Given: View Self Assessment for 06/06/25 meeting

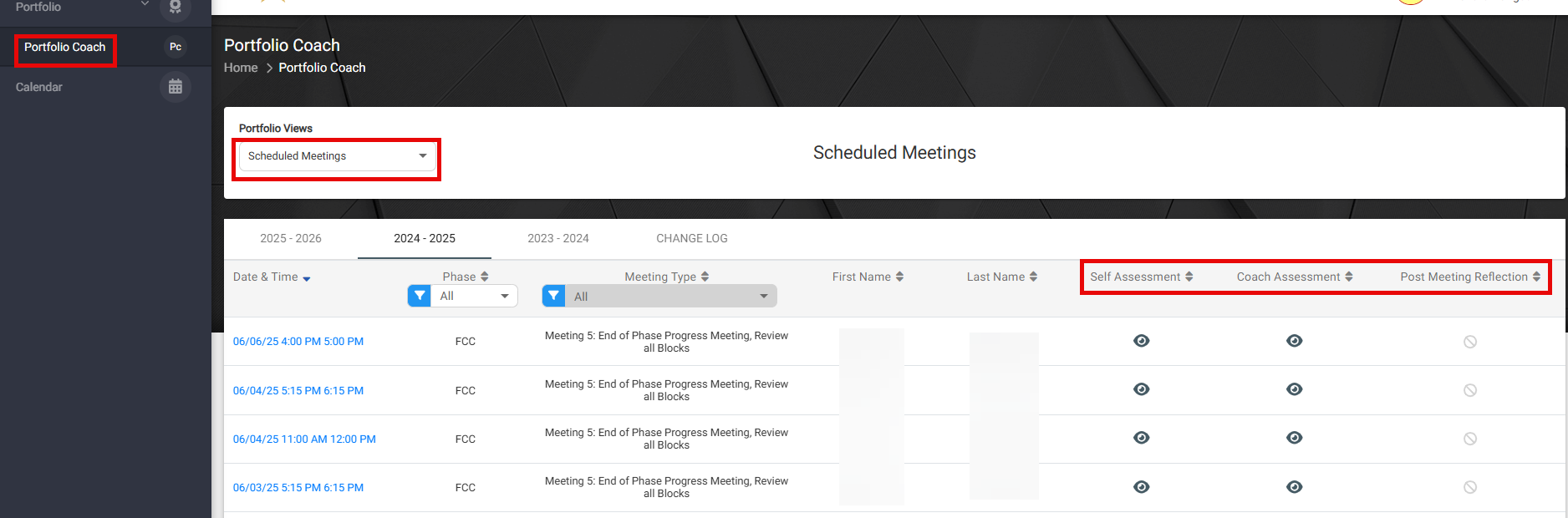Looking at the screenshot, I should [x=1141, y=341].
